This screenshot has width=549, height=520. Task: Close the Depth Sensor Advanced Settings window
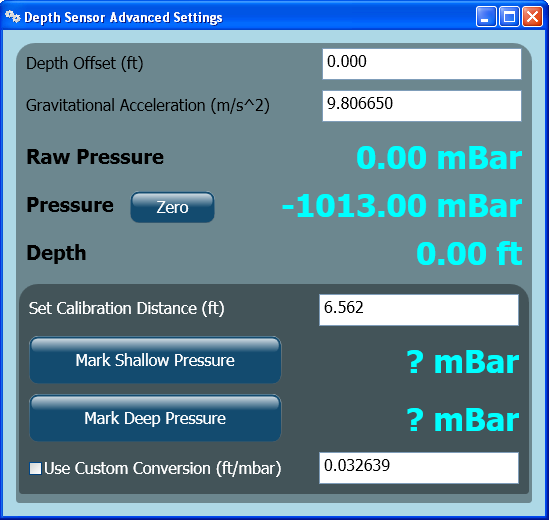pyautogui.click(x=532, y=16)
